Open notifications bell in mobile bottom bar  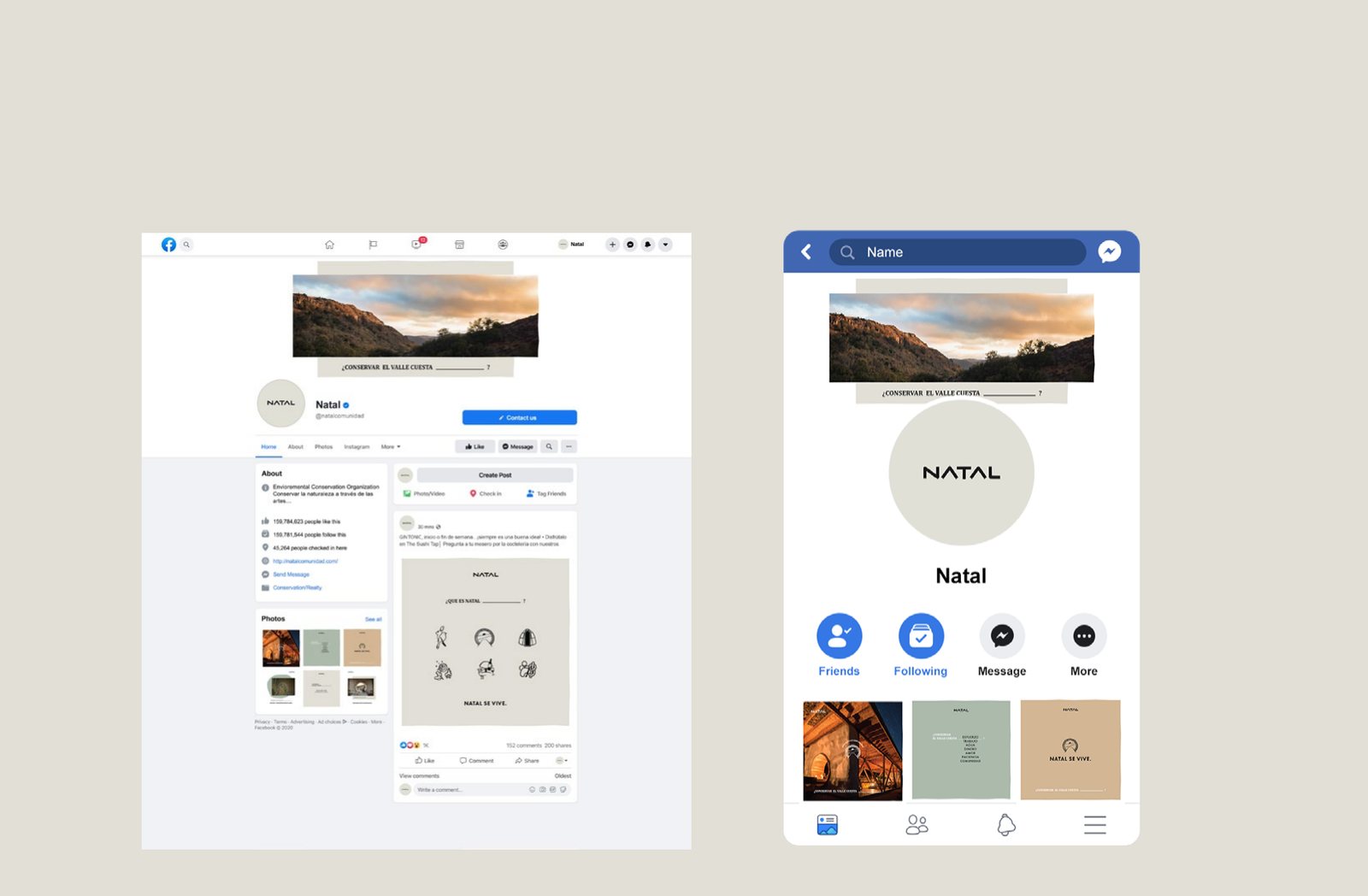coord(1006,824)
